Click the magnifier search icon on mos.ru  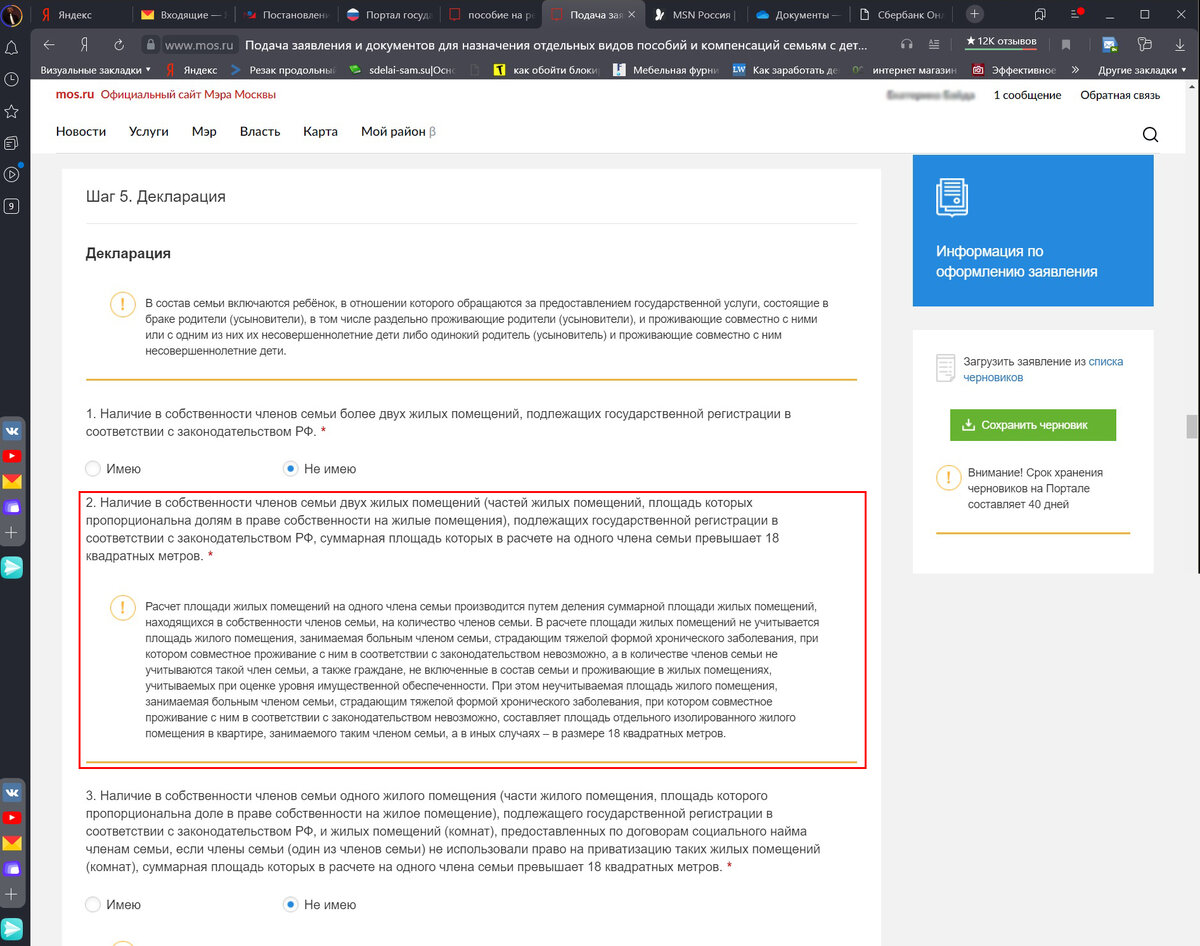pyautogui.click(x=1150, y=135)
